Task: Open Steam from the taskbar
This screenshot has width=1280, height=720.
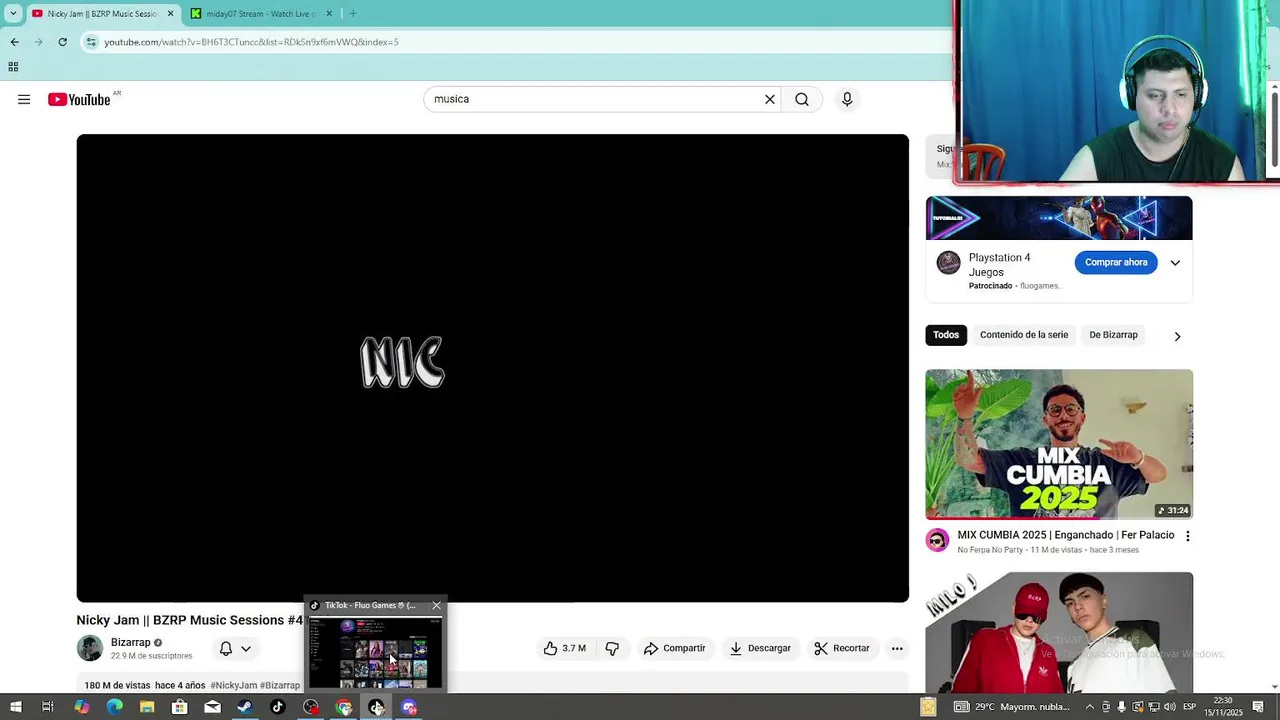Action: pos(245,707)
